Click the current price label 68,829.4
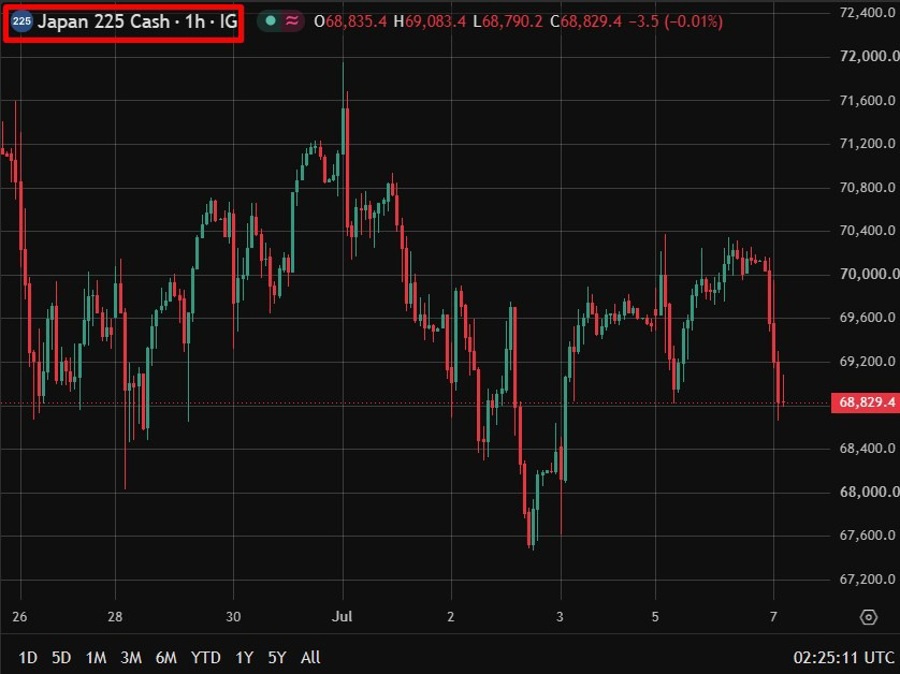 pyautogui.click(x=865, y=402)
